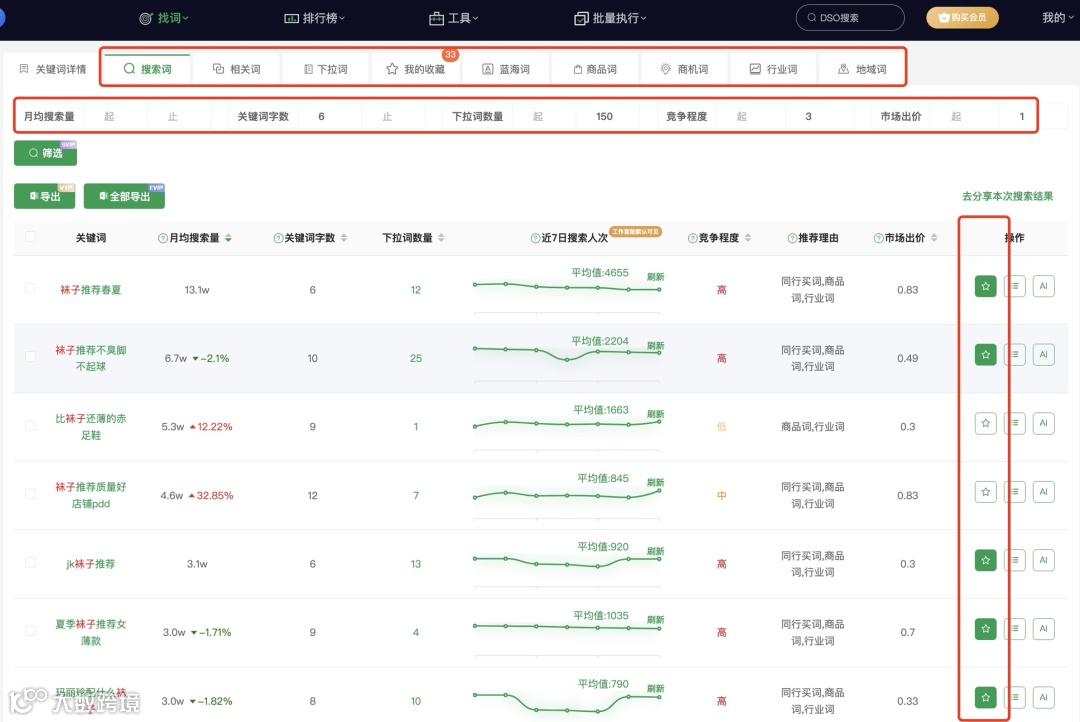Open keyword link 袜子推荐春夏

tap(91, 289)
